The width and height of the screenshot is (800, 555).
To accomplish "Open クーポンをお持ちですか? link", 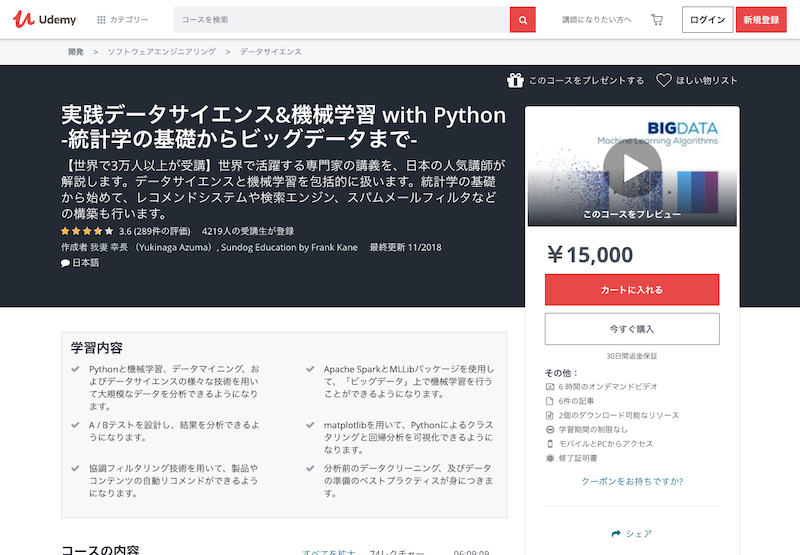I will (x=632, y=481).
